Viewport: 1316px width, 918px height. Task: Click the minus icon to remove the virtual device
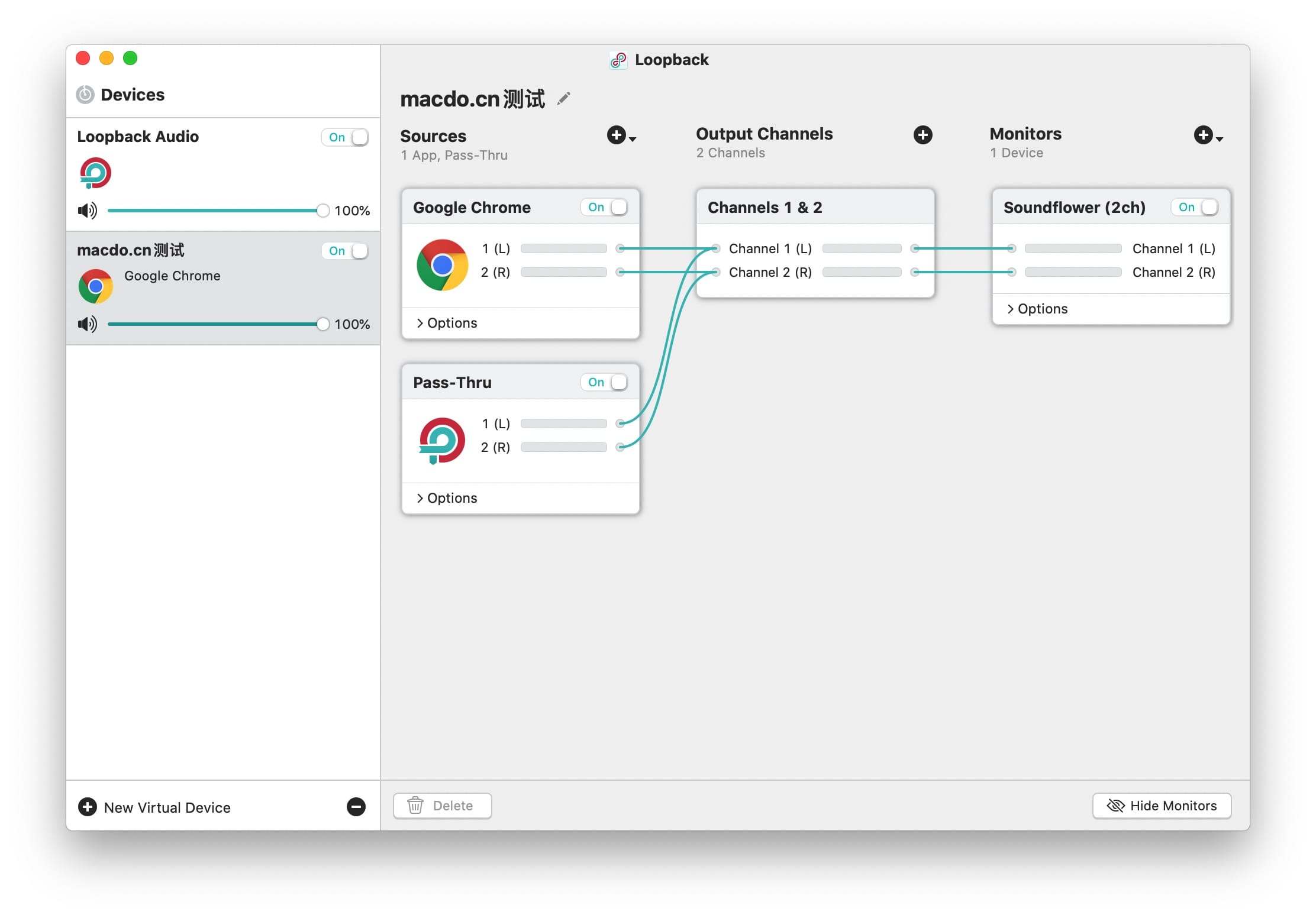pos(356,807)
